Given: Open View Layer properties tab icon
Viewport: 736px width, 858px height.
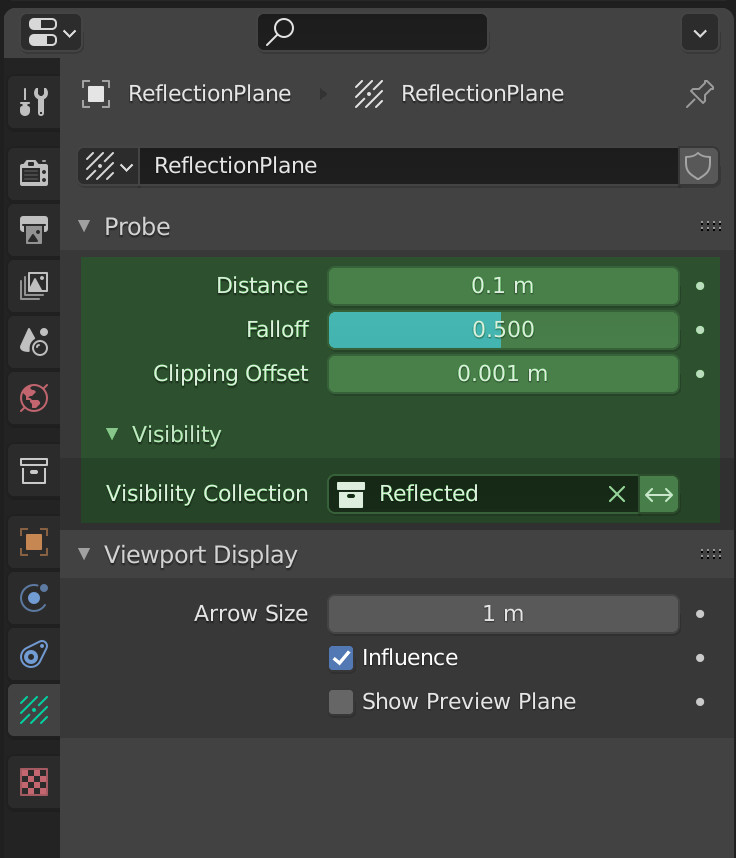Looking at the screenshot, I should pyautogui.click(x=34, y=286).
